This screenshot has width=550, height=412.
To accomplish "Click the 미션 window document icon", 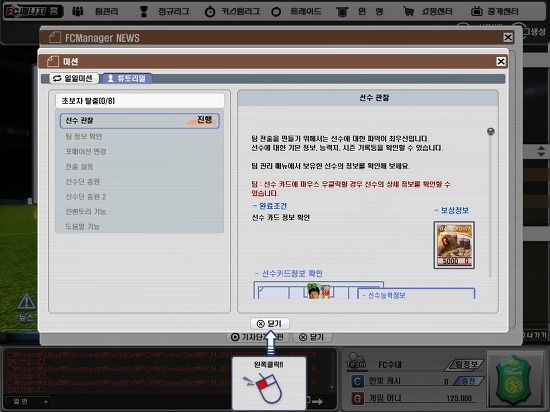I will tap(53, 62).
